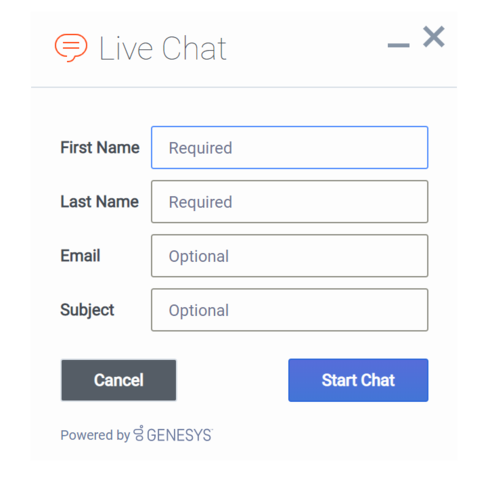Open the GENESYS wordmark link
Image resolution: width=488 pixels, height=479 pixels.
[179, 435]
